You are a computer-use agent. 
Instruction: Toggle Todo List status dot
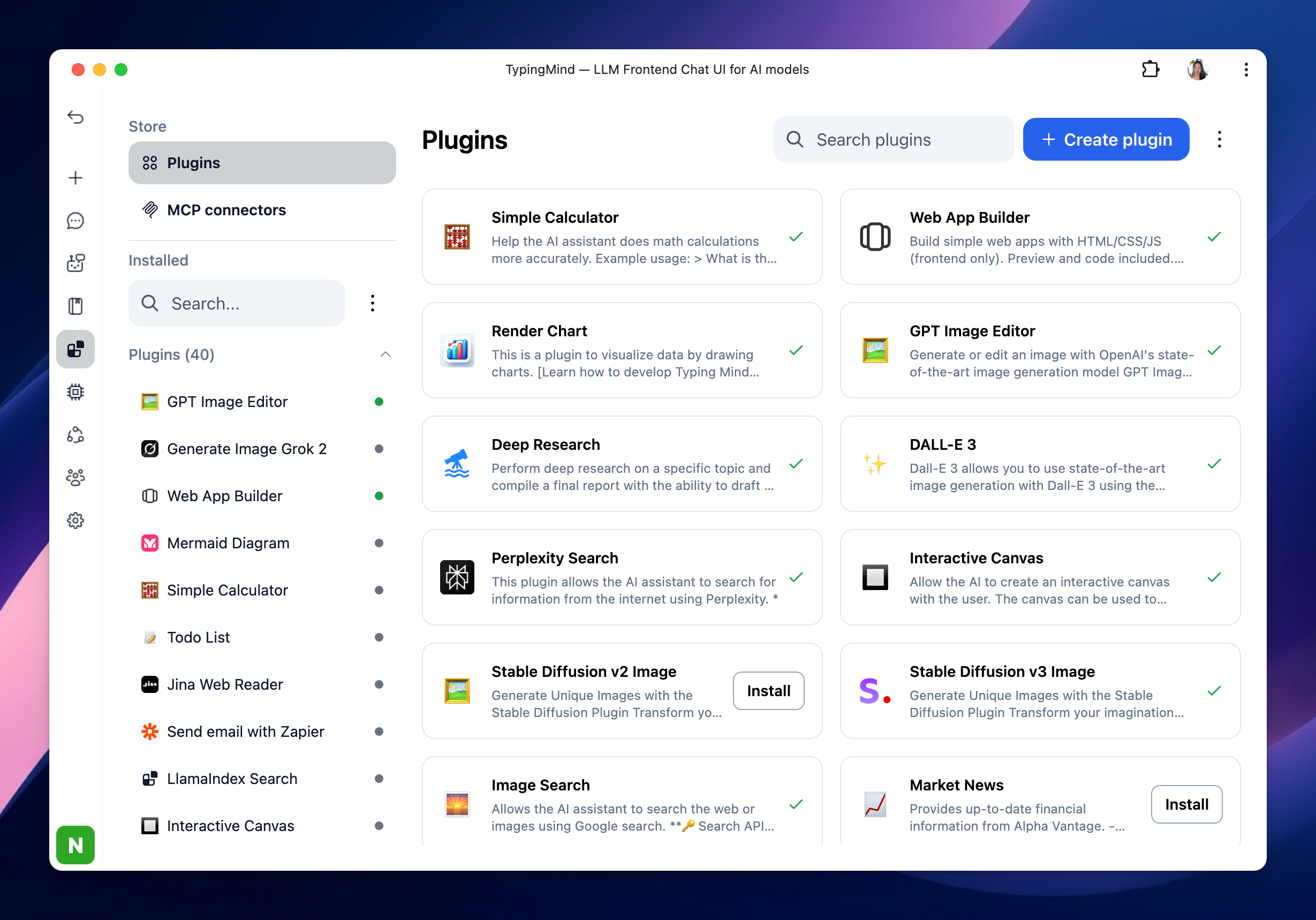pyautogui.click(x=379, y=637)
